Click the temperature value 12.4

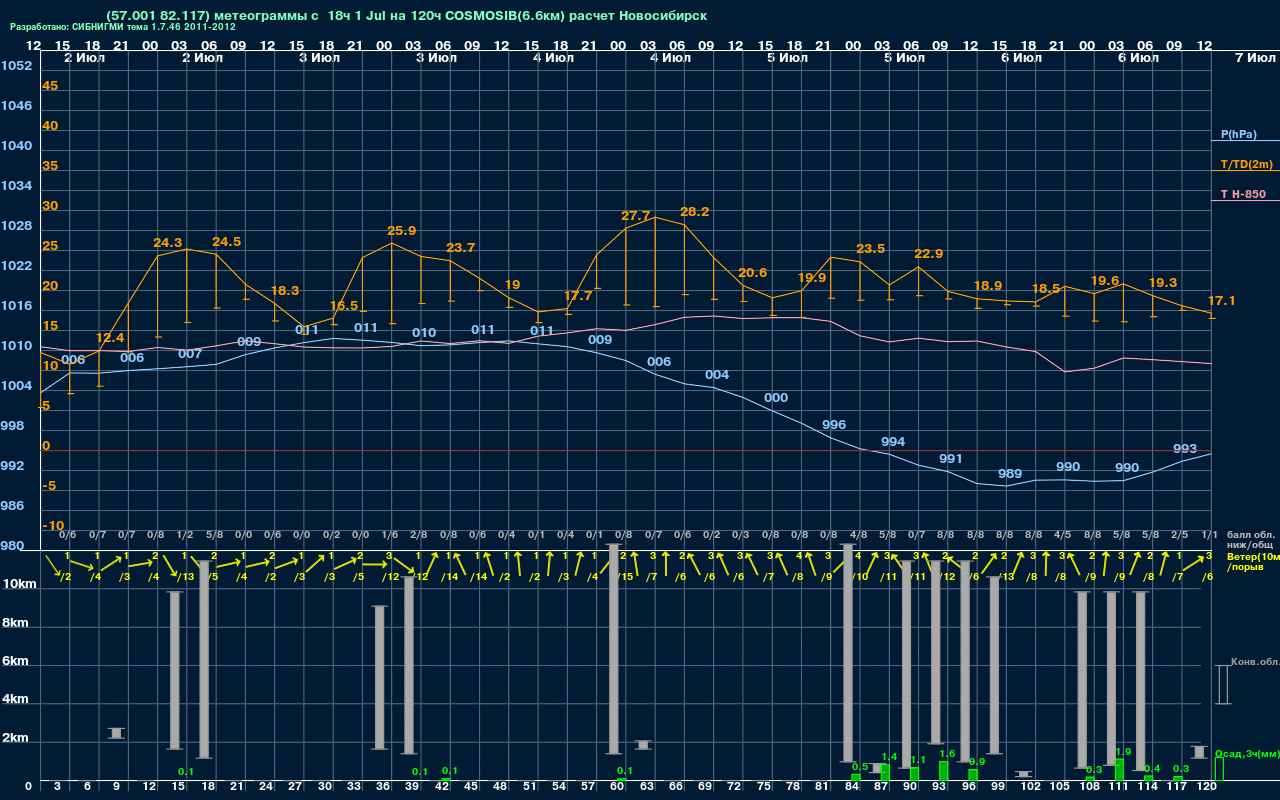point(109,338)
